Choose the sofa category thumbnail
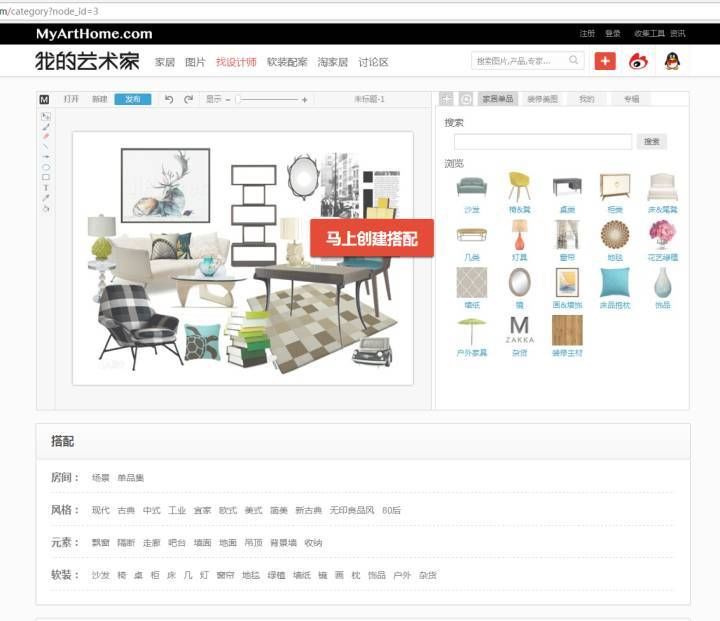720x621 pixels. point(472,186)
